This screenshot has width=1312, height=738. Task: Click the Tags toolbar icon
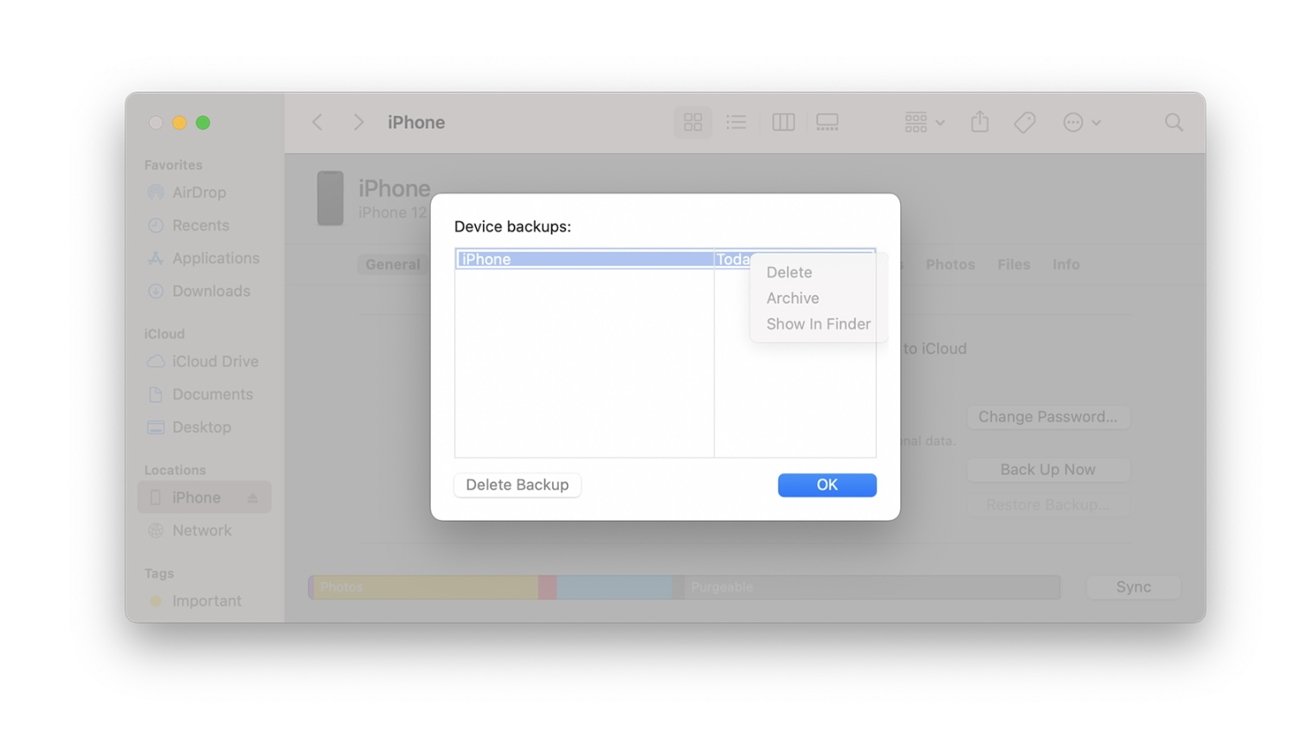tap(1025, 122)
